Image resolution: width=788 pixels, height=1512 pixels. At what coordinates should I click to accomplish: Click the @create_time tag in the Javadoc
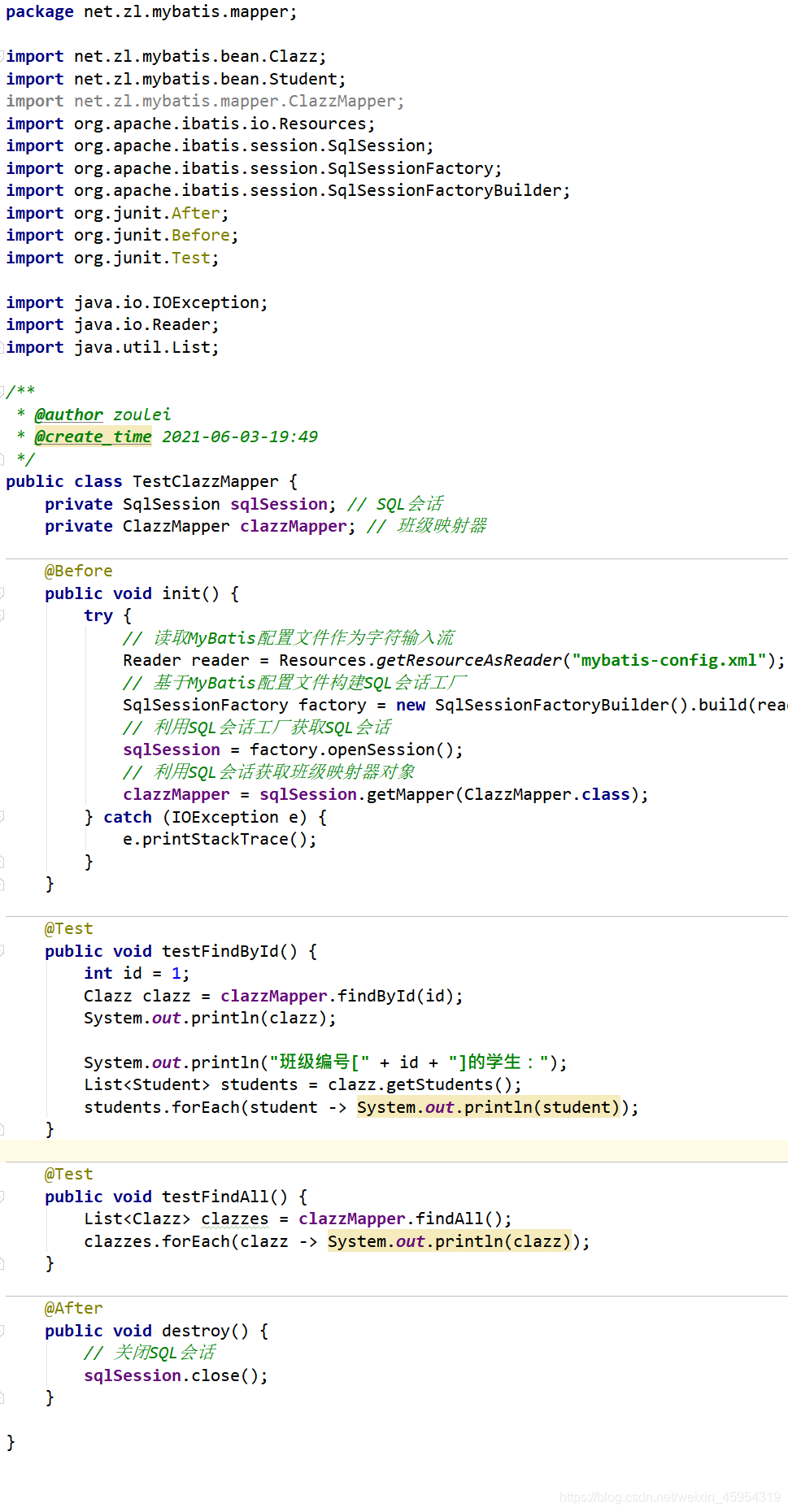point(94,437)
